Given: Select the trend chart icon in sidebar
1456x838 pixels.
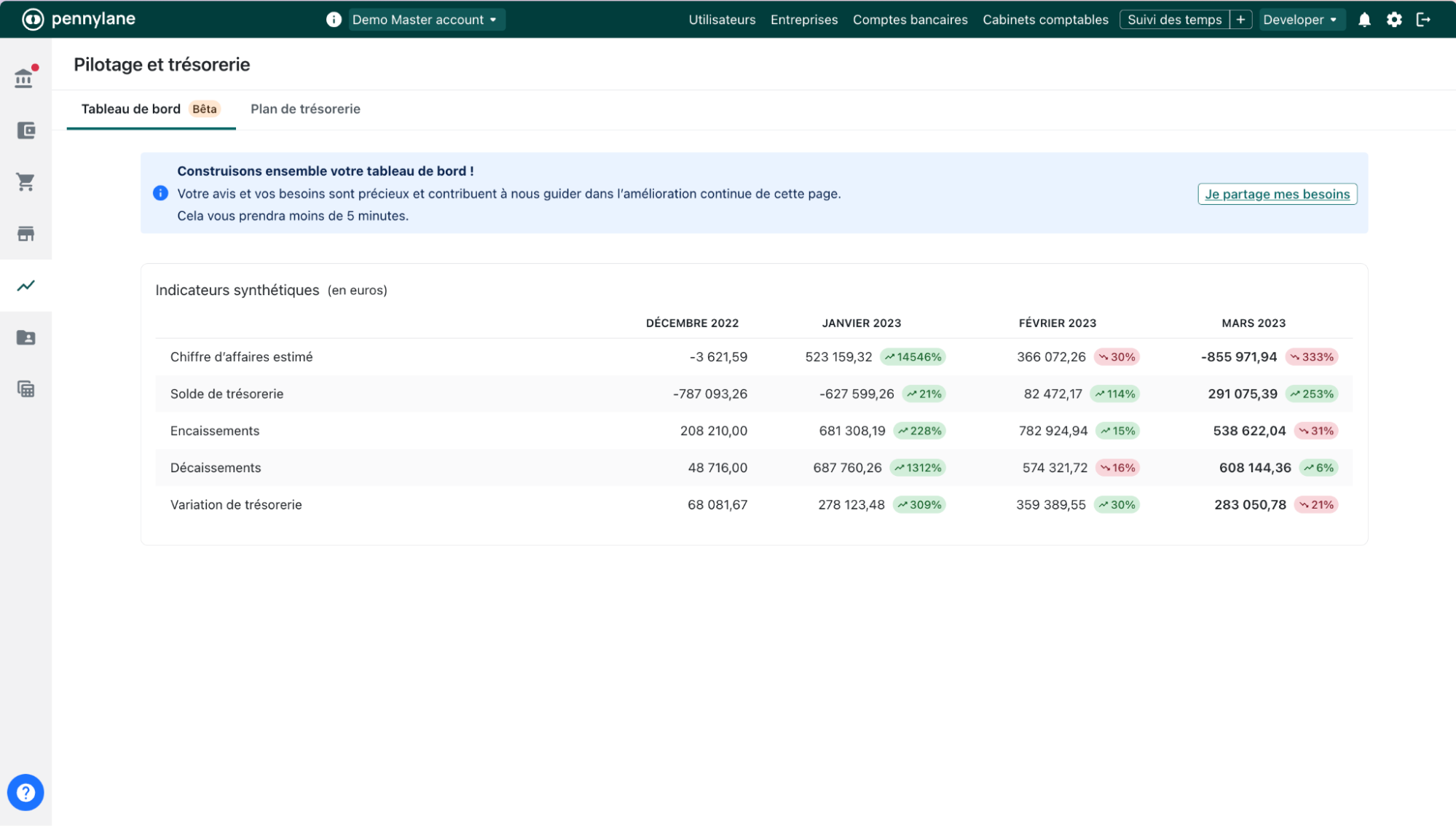Looking at the screenshot, I should (25, 286).
